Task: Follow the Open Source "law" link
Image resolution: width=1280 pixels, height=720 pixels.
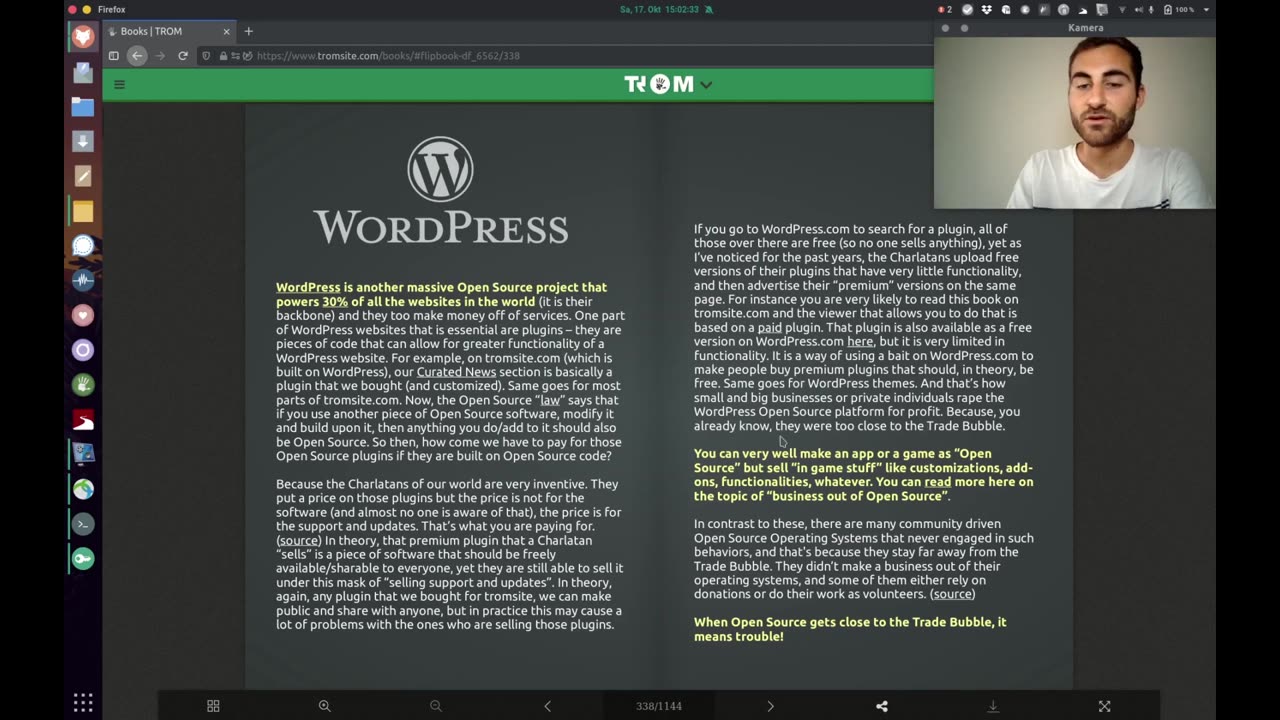Action: 550,400
